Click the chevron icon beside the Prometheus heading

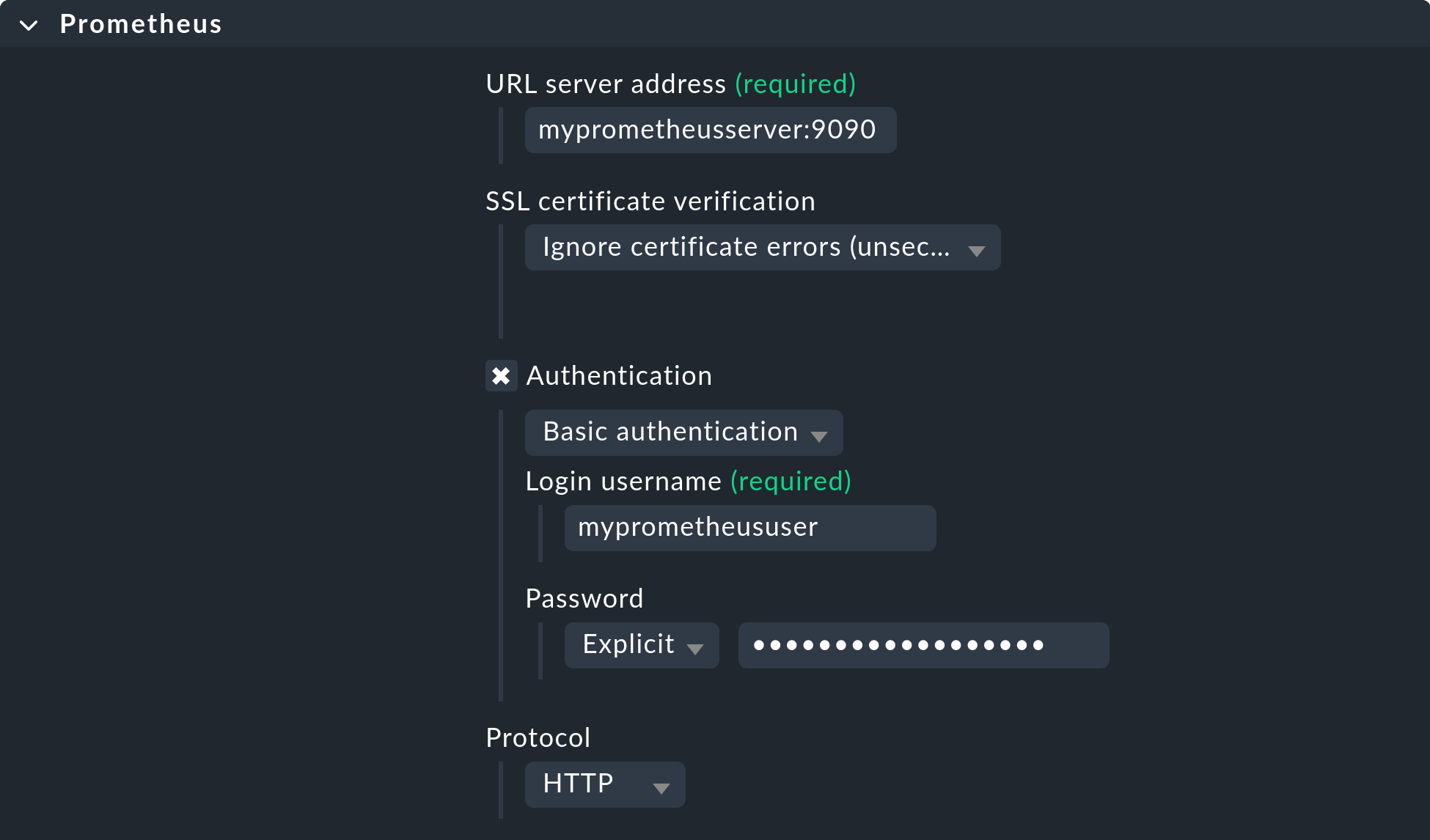click(29, 24)
